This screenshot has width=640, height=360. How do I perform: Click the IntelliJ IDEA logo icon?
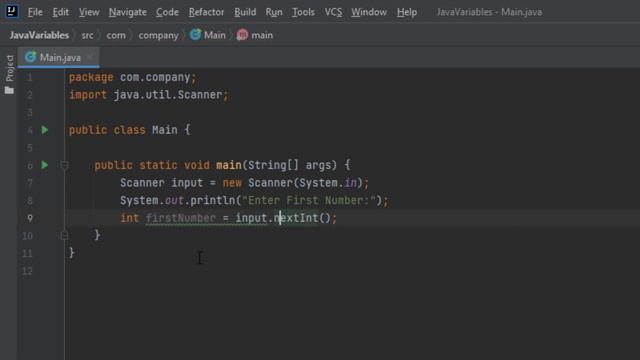click(x=11, y=11)
